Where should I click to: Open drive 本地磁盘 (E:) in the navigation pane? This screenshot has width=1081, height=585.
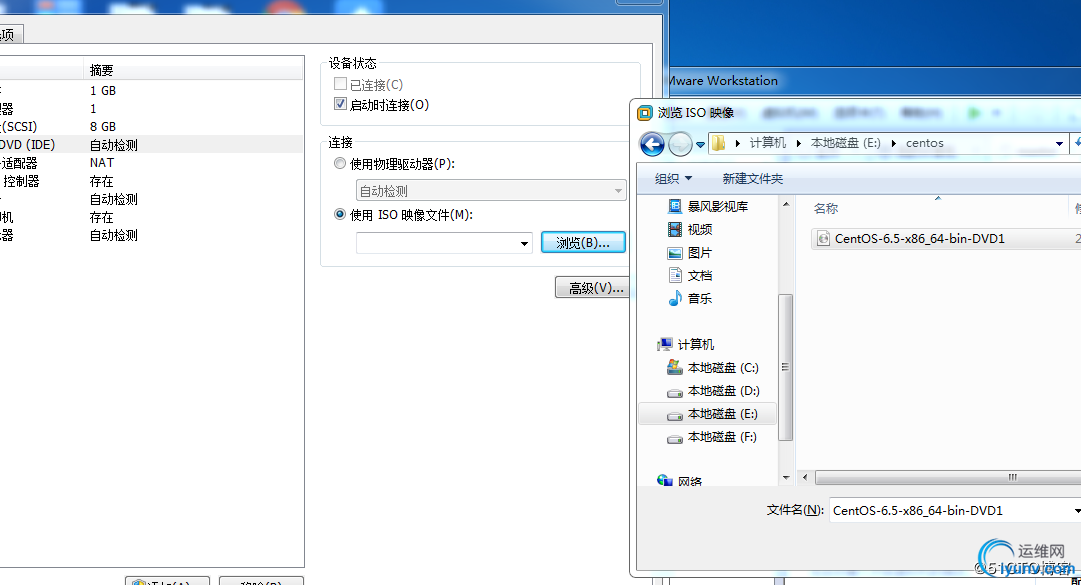tap(708, 414)
